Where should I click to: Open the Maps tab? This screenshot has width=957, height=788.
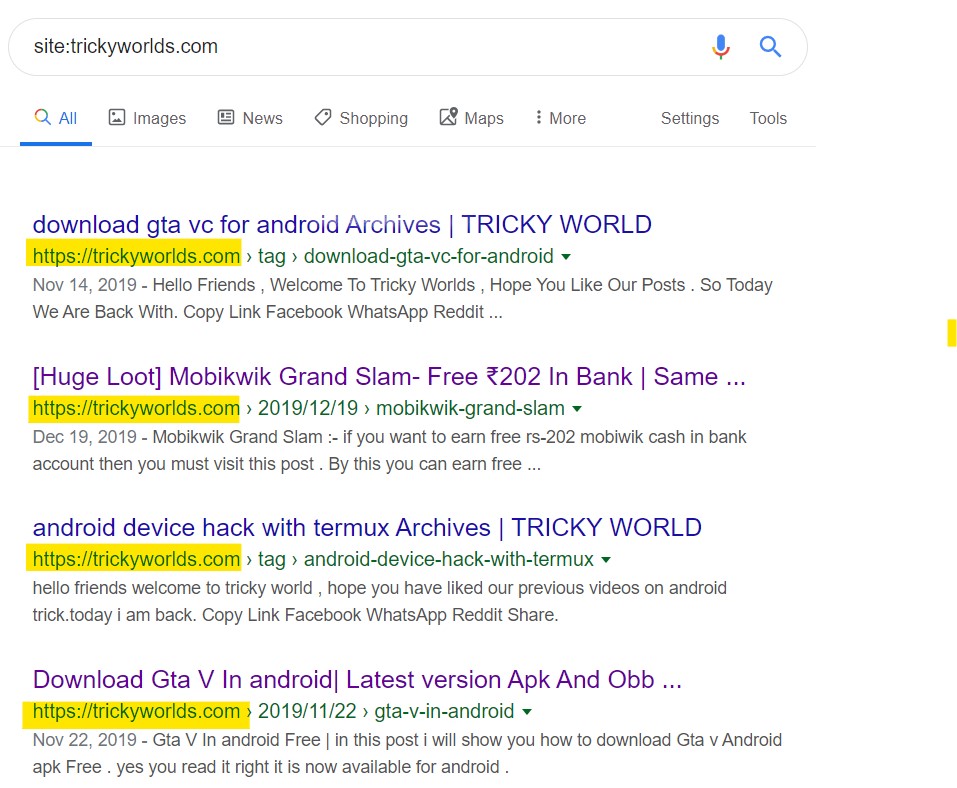[x=471, y=118]
